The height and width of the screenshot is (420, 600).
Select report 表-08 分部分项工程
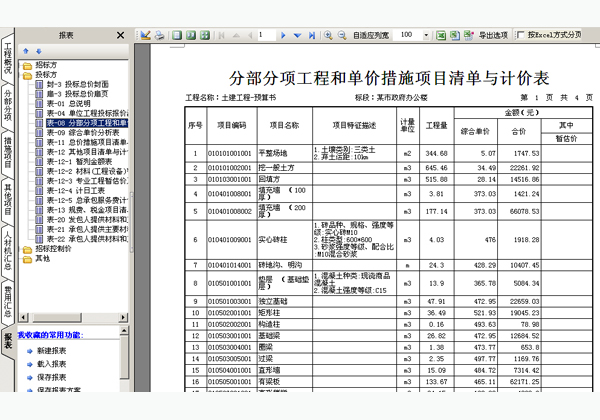click(82, 123)
